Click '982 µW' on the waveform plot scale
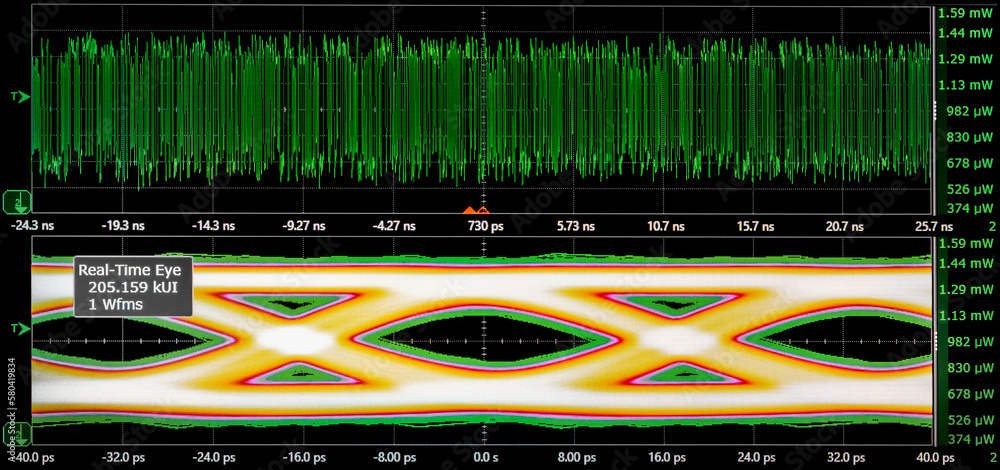The image size is (1000, 470). [971, 111]
